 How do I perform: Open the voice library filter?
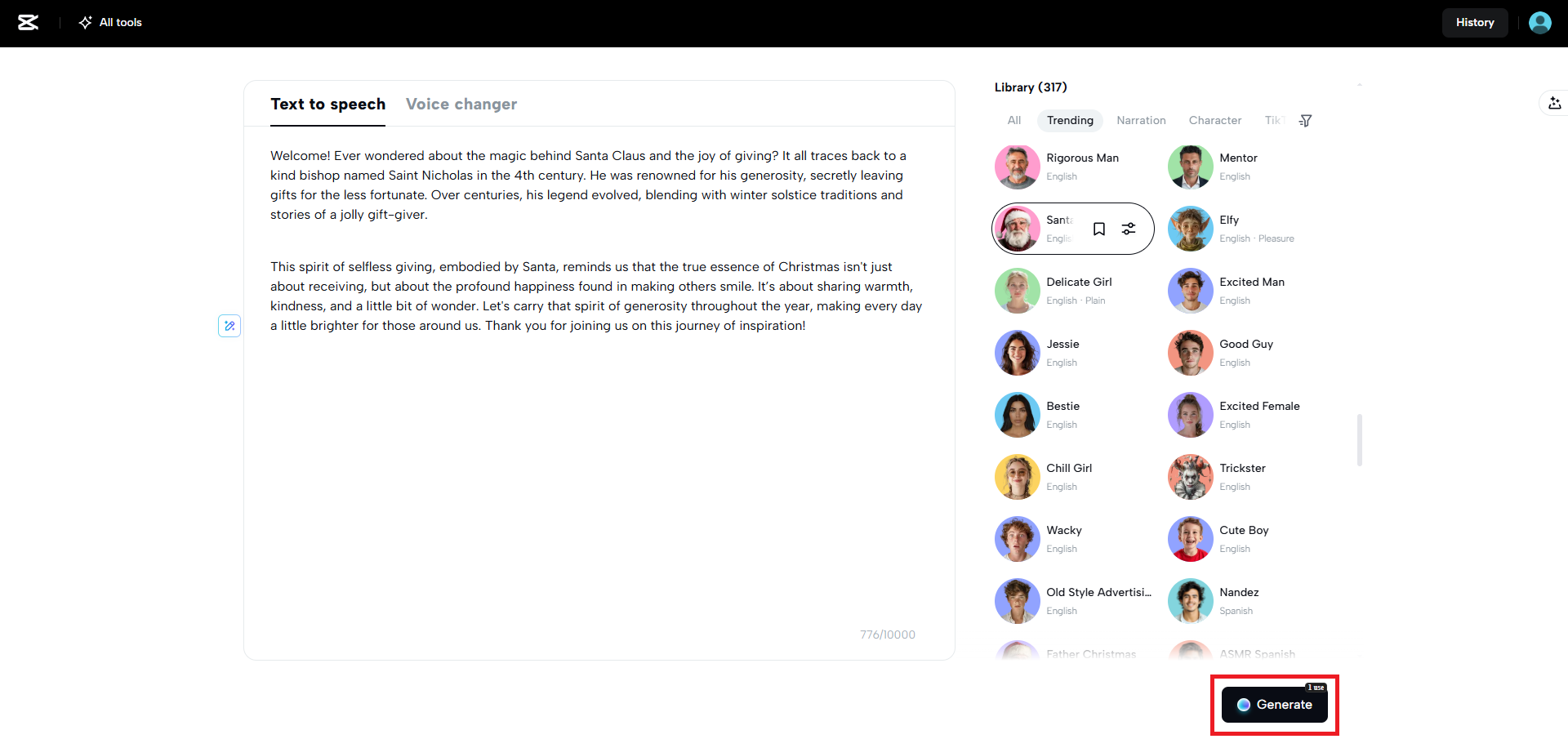coord(1306,121)
